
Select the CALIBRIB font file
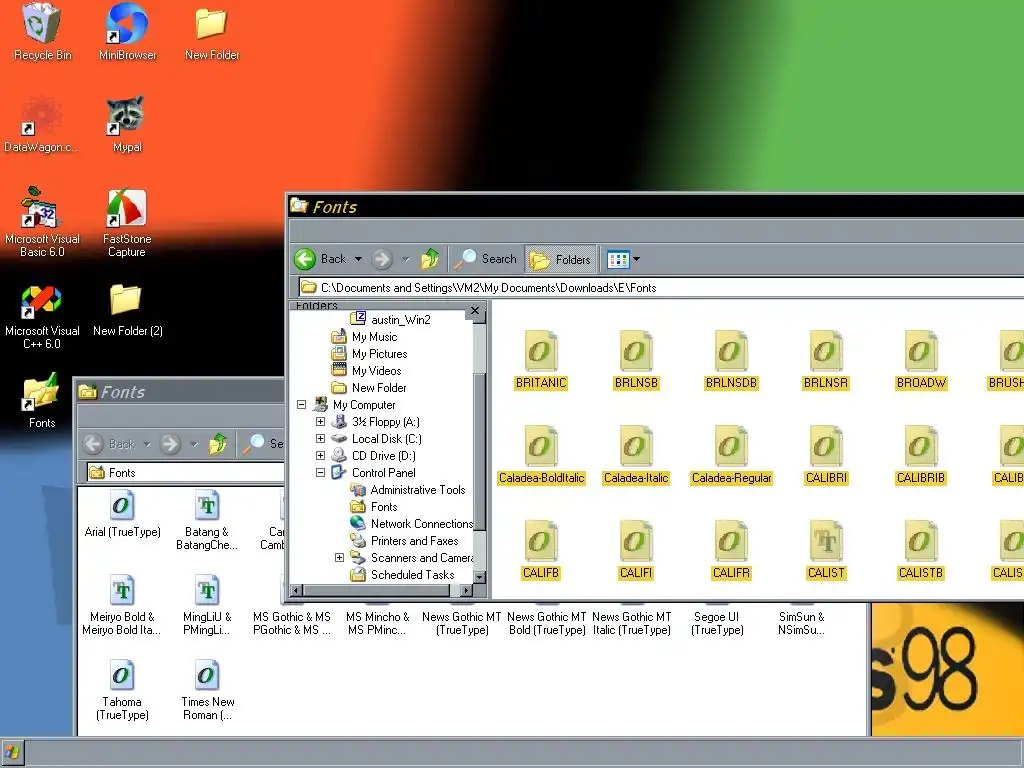click(x=921, y=456)
